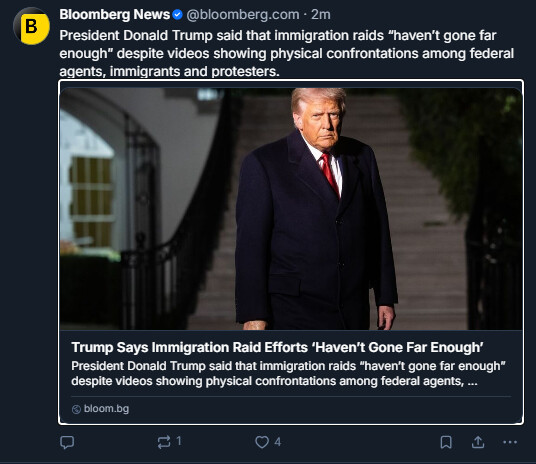This screenshot has width=536, height=464.
Task: Open the 2m post timestamp
Action: pyautogui.click(x=321, y=15)
